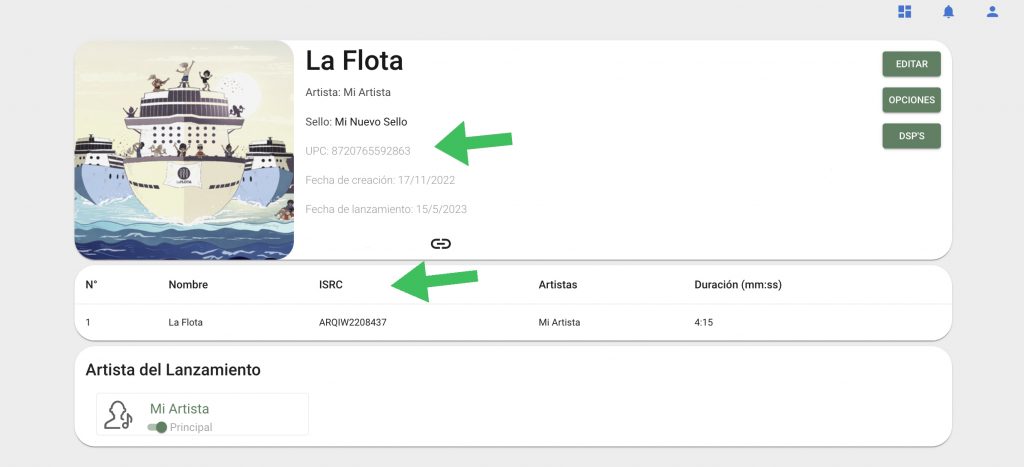Open the notifications bell
Screen dimensions: 1024x467
click(x=948, y=12)
